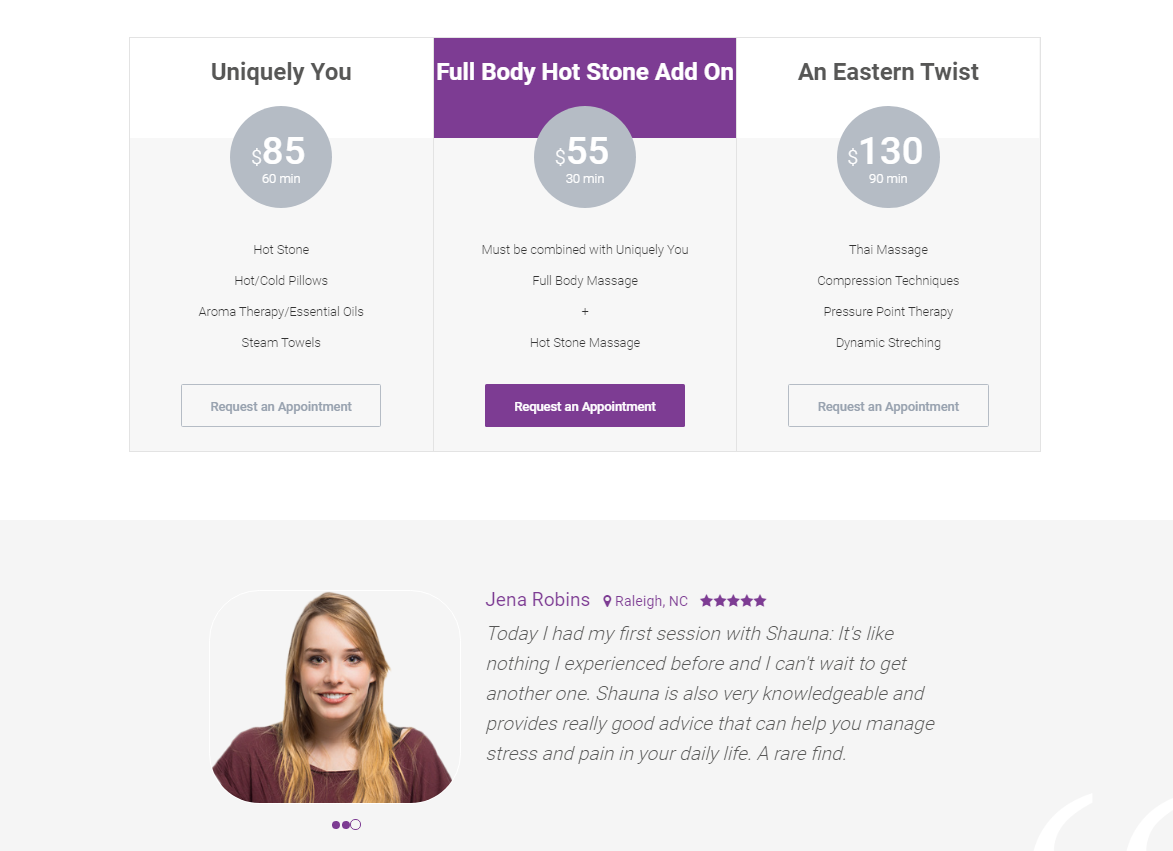Screen dimensions: 1173x851
Task: Click Jena Robins' profile photo
Action: tap(335, 696)
